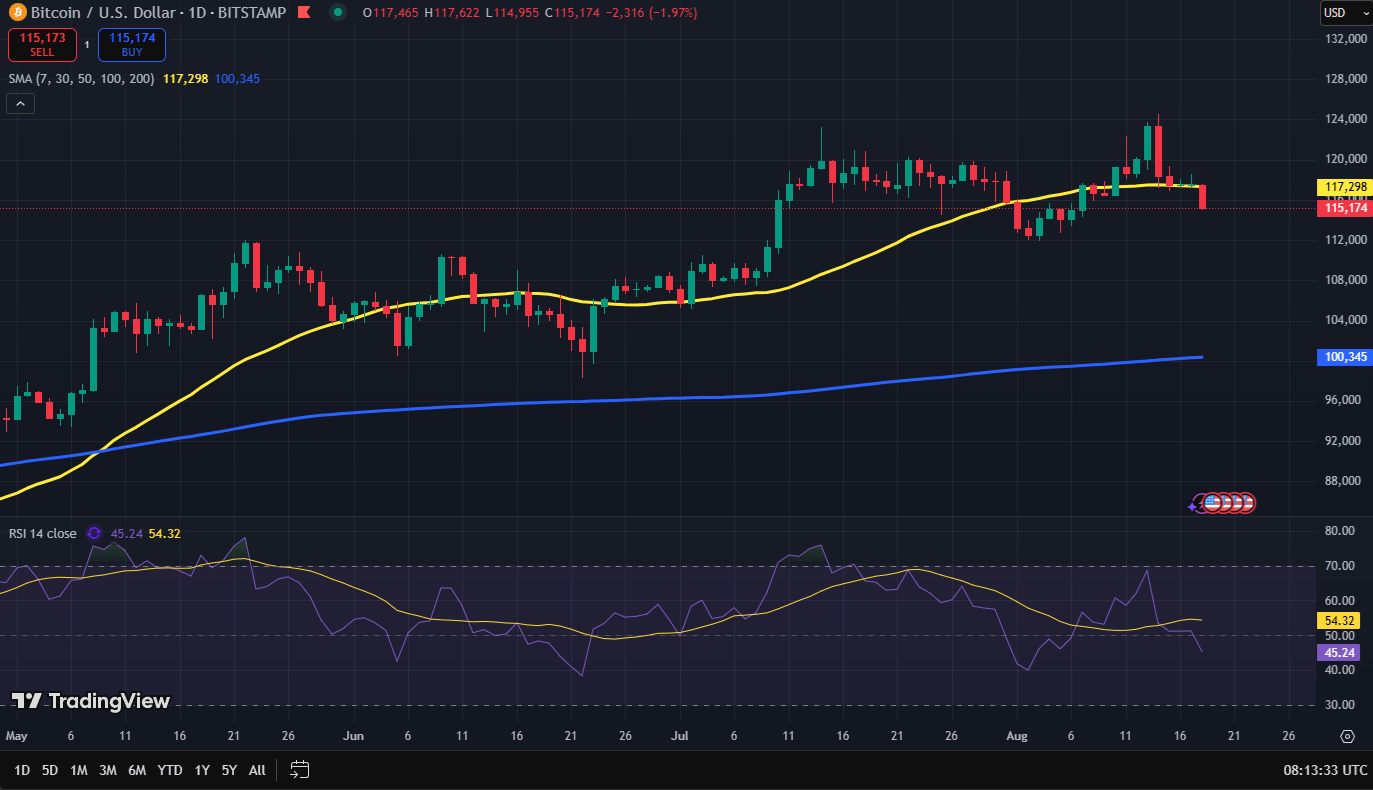Image resolution: width=1373 pixels, height=790 pixels.
Task: Open the chart settings gear icon
Action: click(x=1348, y=736)
